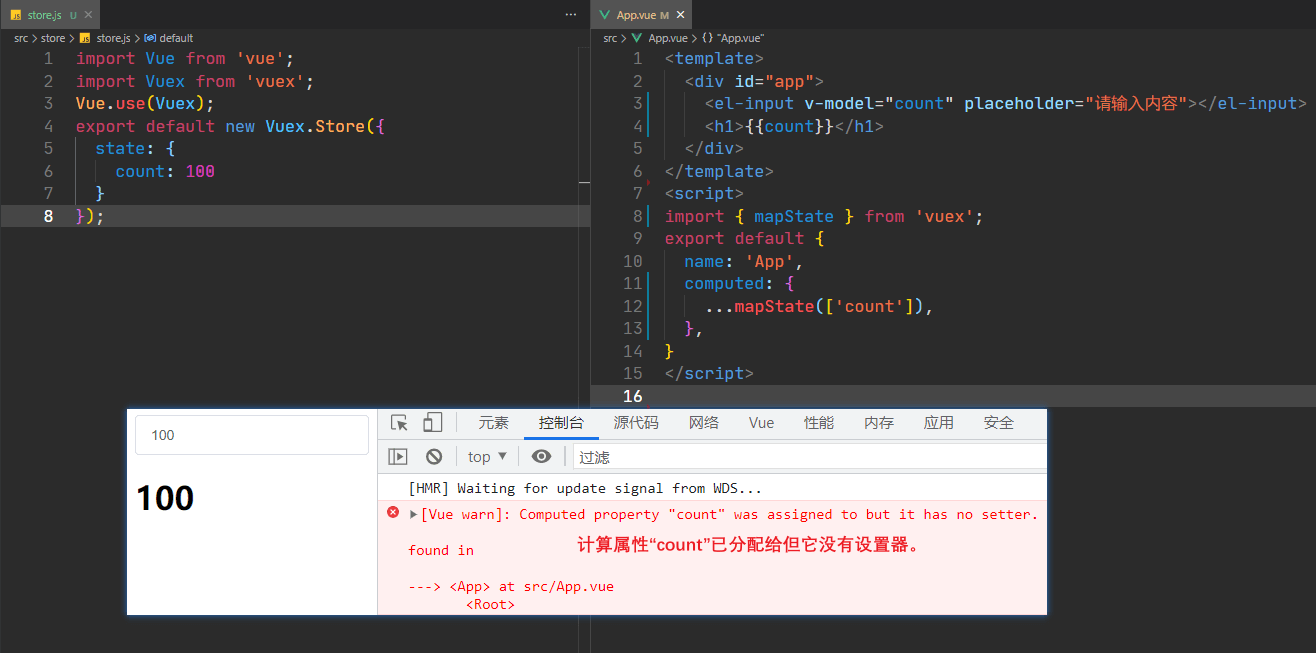
Task: Click the '<App> at src/App.vue' trace line
Action: [x=511, y=586]
